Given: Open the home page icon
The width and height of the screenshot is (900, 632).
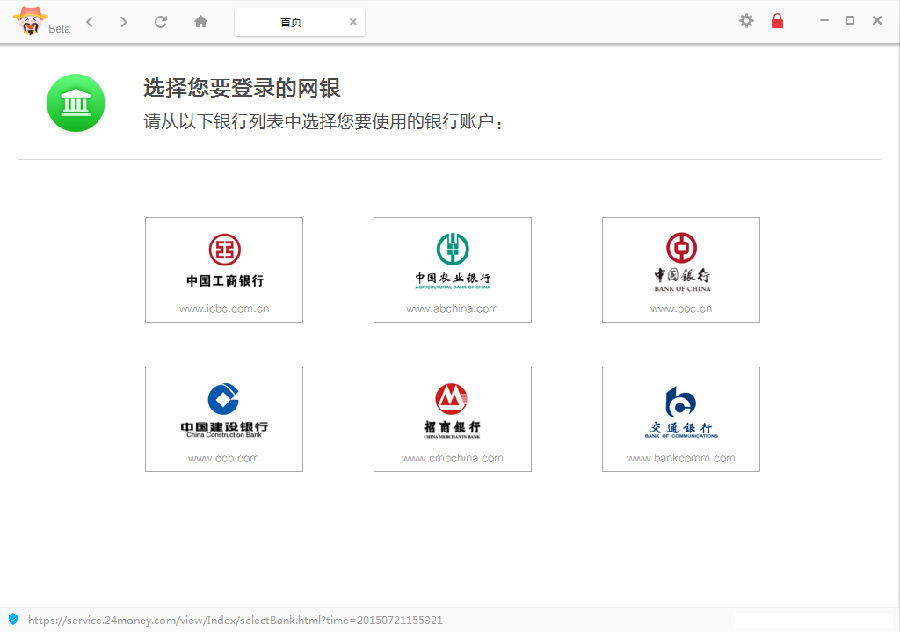Looking at the screenshot, I should [200, 22].
